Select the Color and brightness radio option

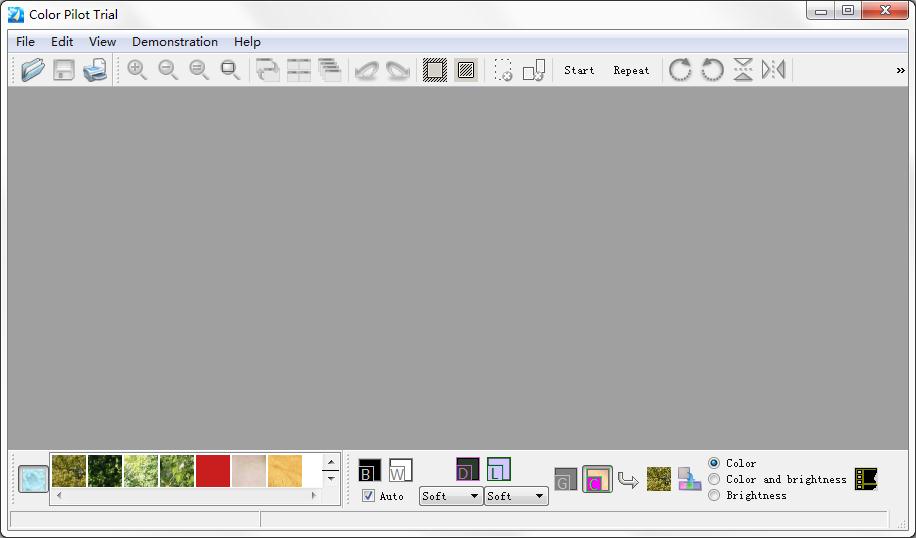click(714, 479)
